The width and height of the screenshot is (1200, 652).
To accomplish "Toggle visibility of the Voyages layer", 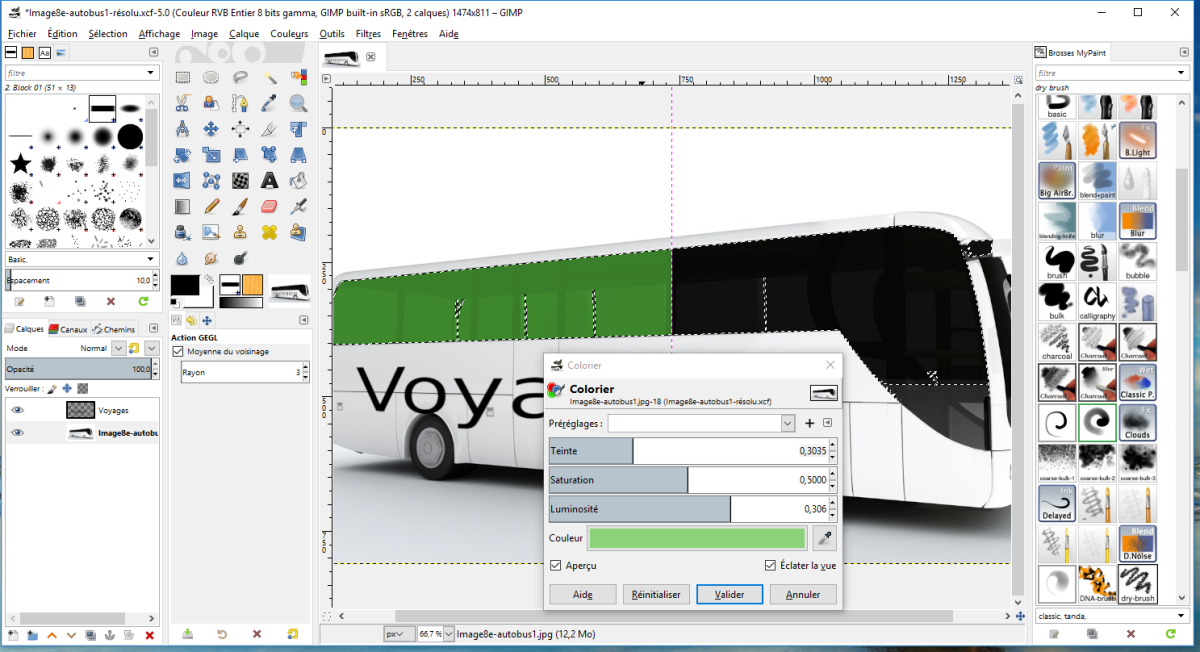I will click(16, 410).
